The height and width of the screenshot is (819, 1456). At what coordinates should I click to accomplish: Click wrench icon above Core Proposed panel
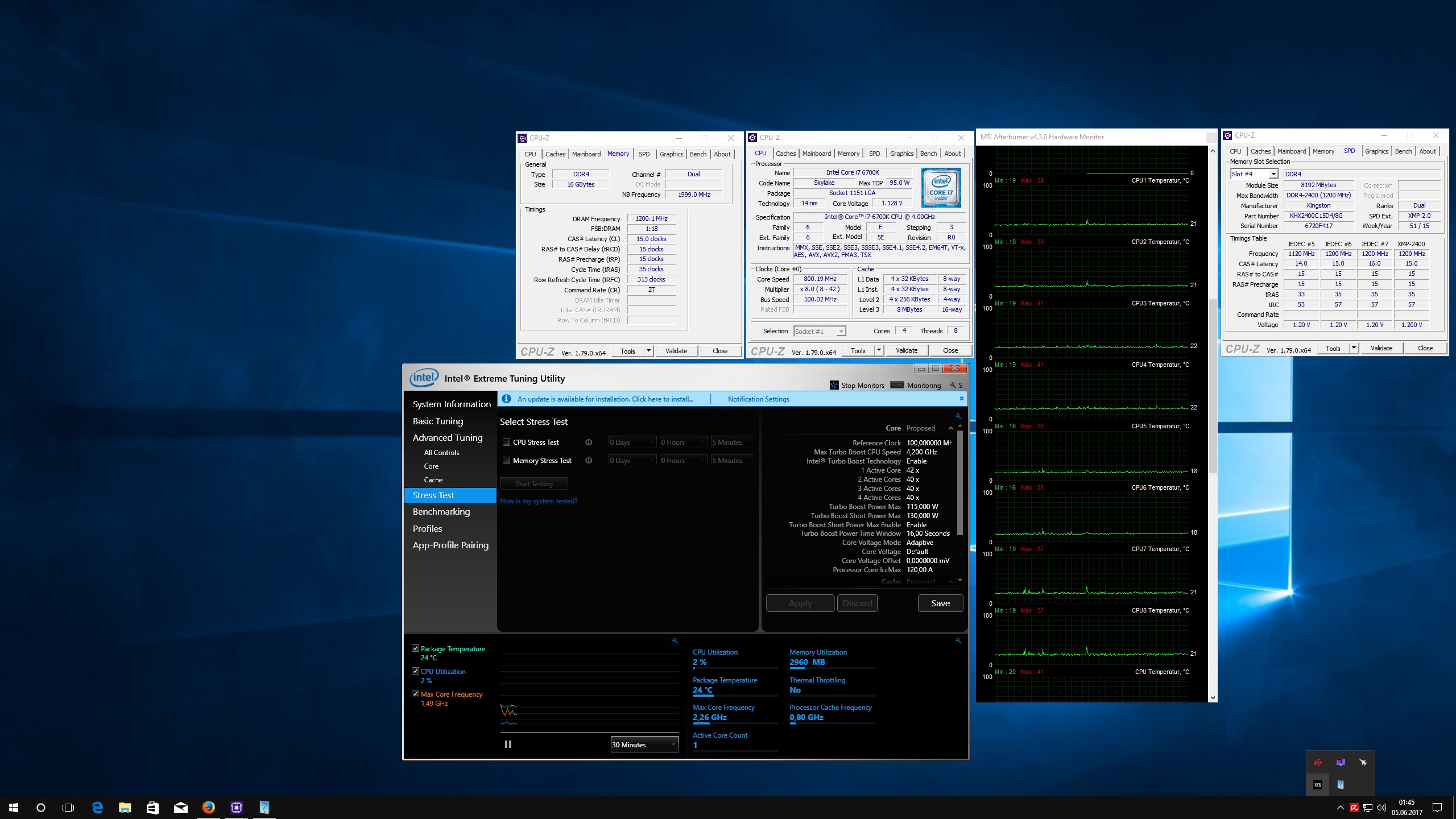[958, 416]
